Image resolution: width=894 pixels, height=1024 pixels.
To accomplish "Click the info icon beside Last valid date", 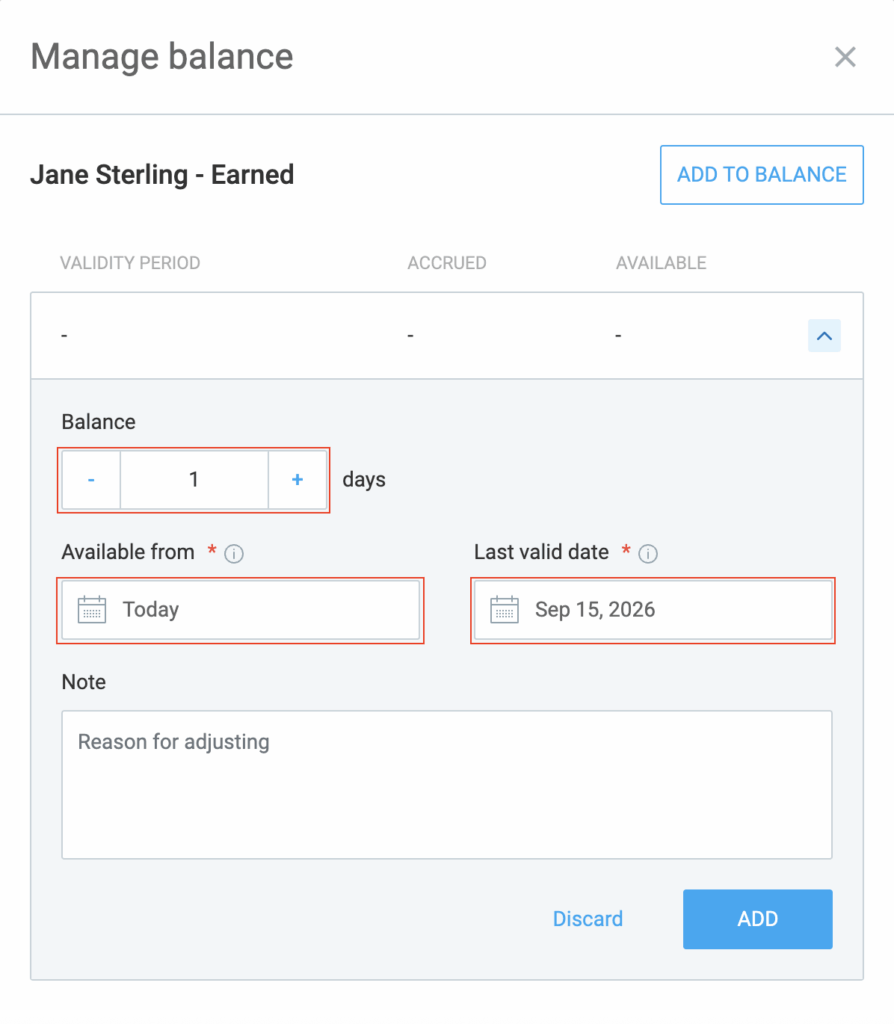I will coord(650,553).
